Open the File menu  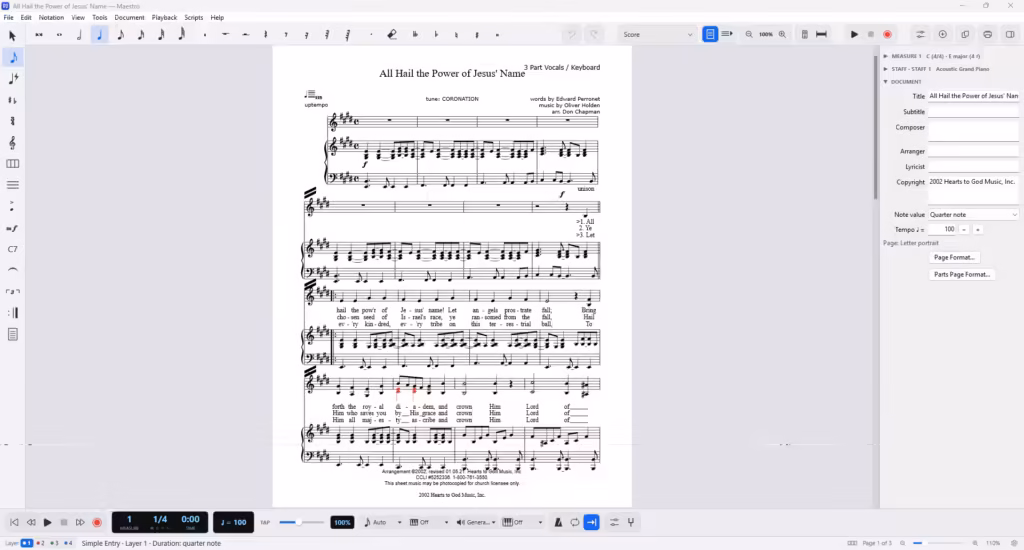click(x=8, y=18)
